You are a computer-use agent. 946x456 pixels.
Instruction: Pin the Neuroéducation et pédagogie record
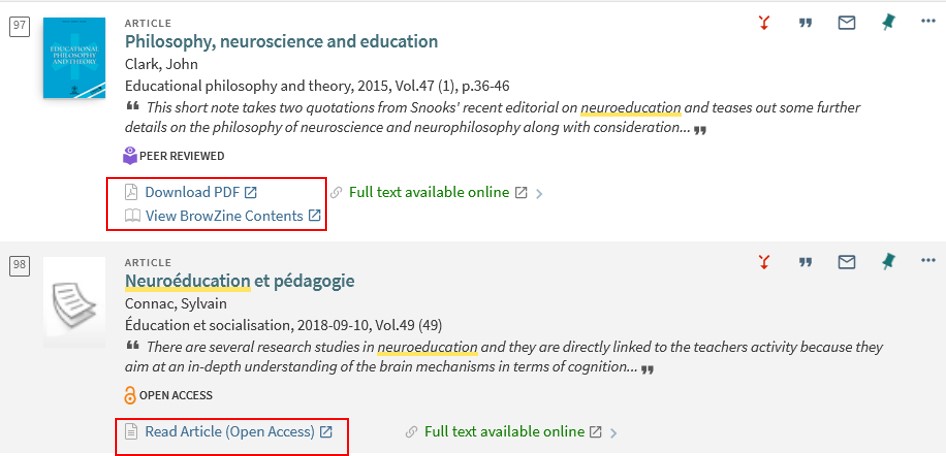click(x=887, y=262)
